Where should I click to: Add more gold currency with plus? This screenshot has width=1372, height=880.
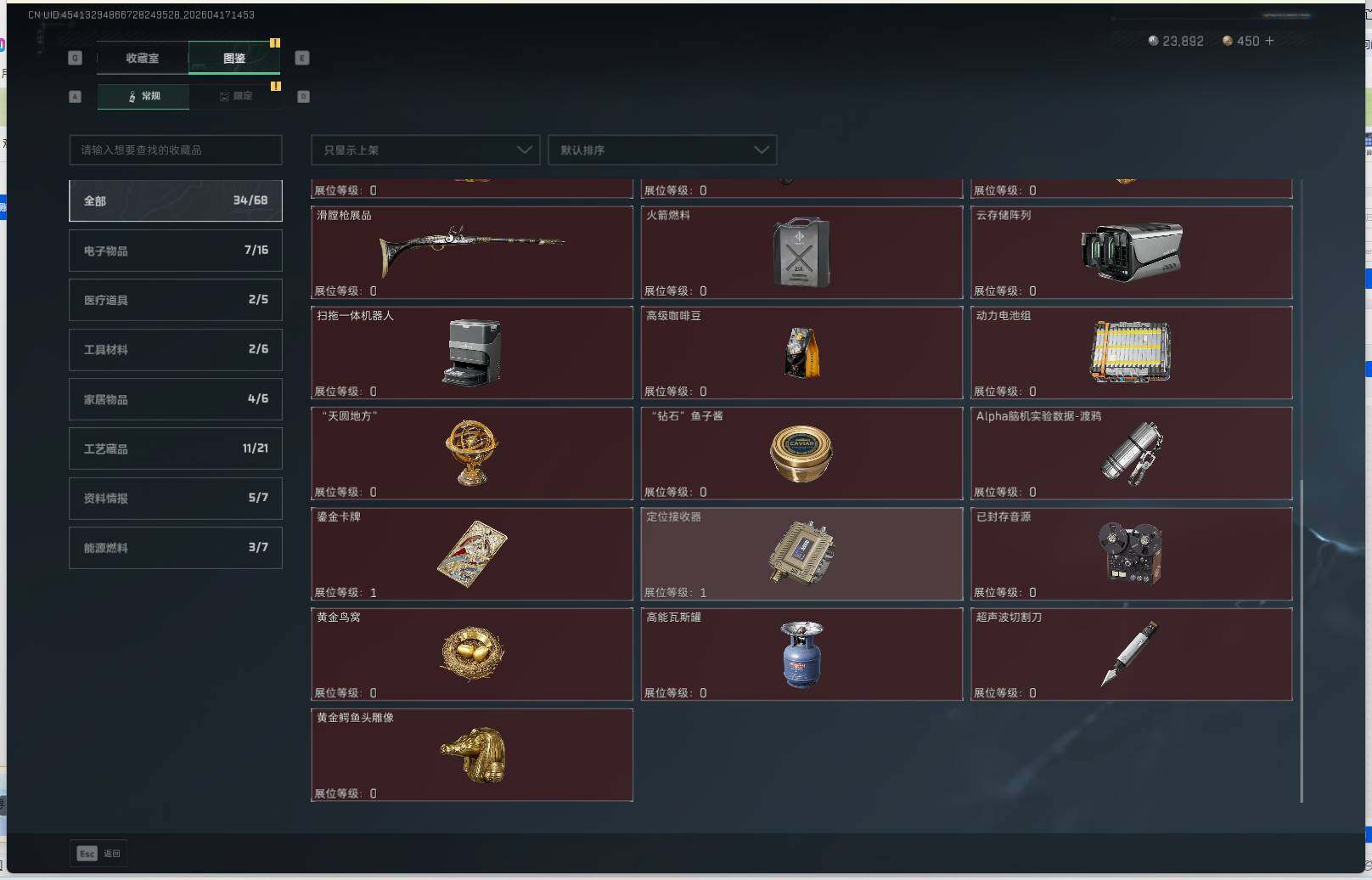coord(1269,41)
